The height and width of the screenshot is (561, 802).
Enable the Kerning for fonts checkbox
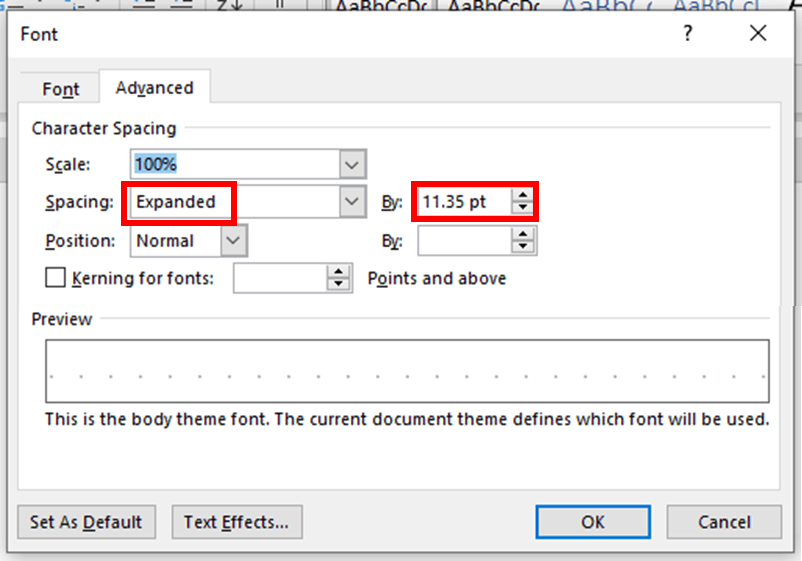click(56, 278)
